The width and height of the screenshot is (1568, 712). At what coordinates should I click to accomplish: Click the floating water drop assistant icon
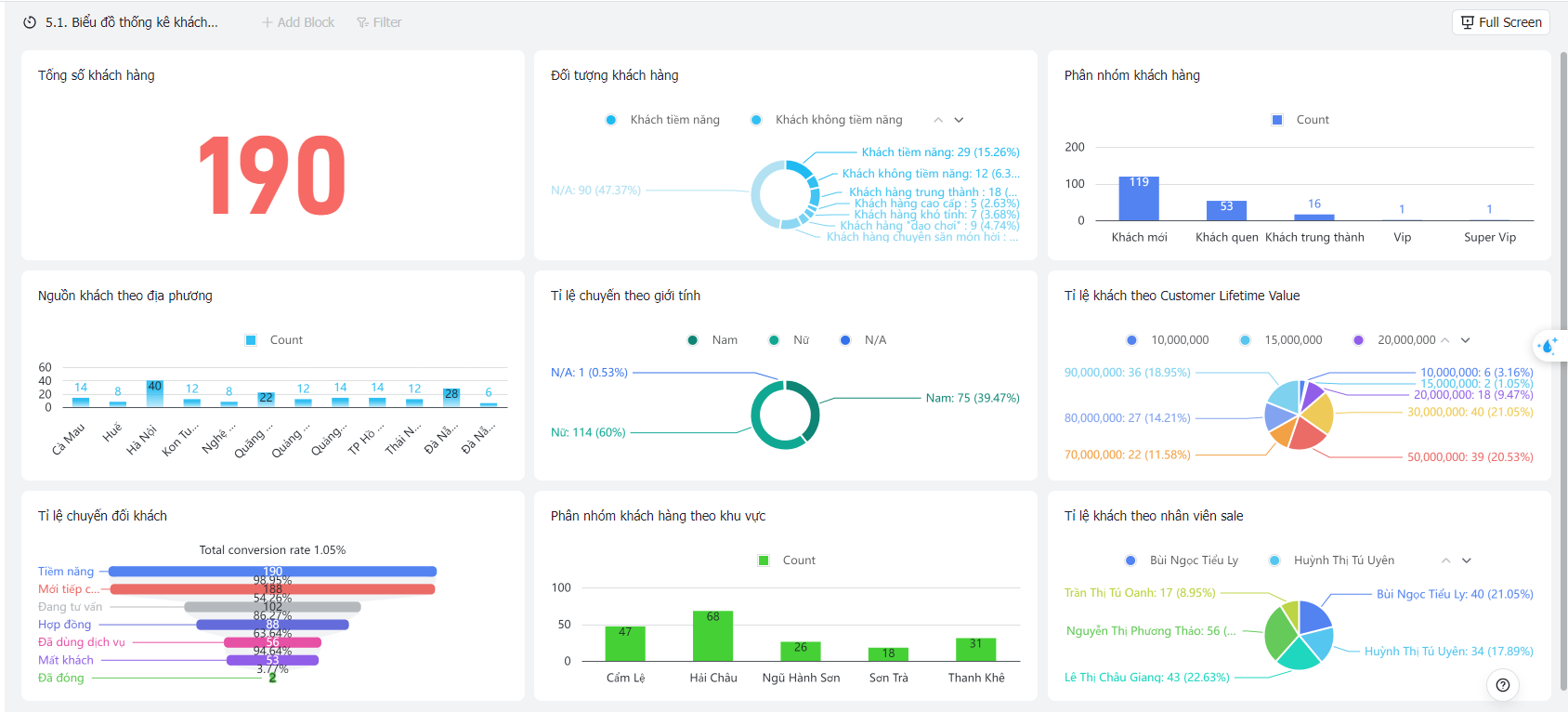point(1548,346)
